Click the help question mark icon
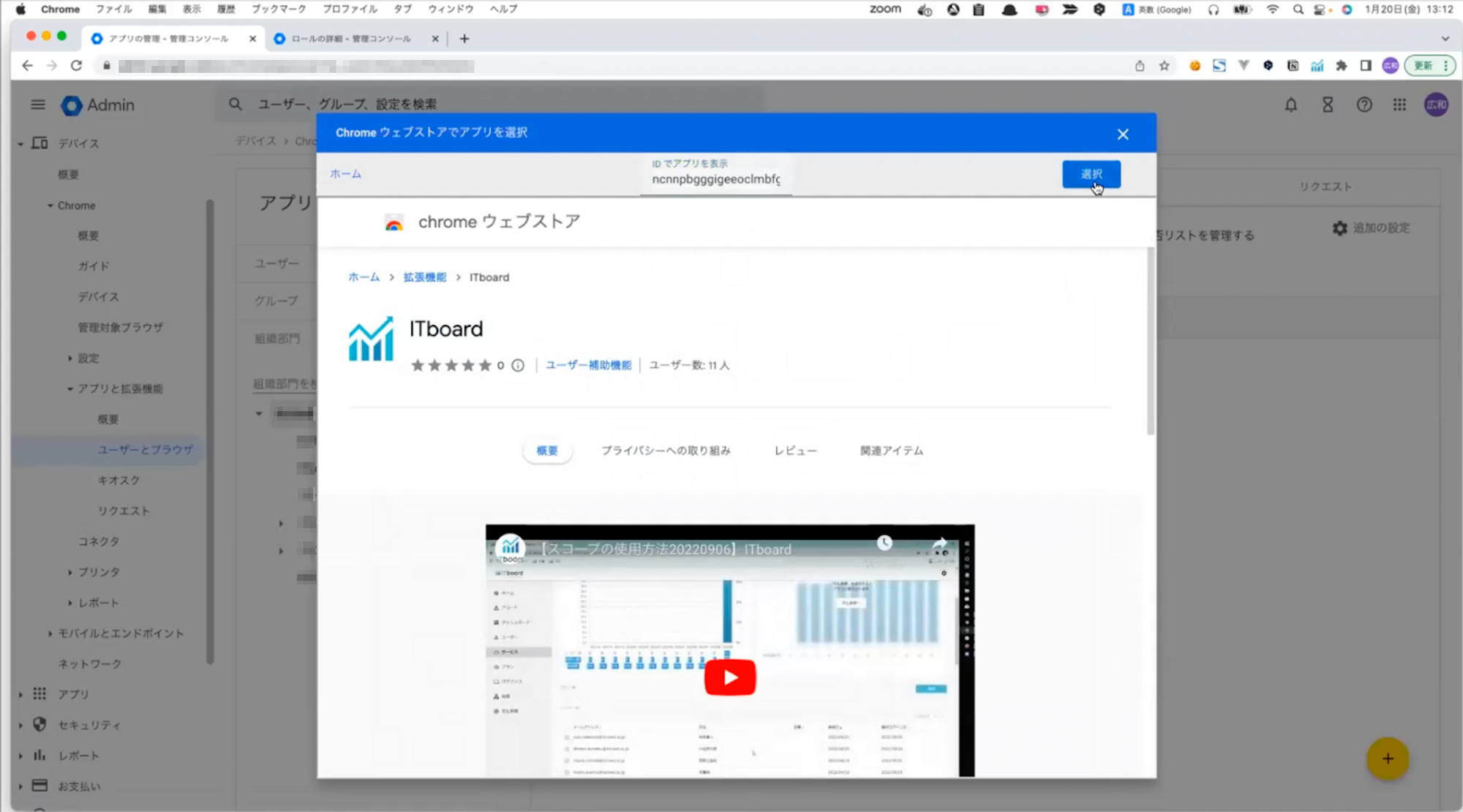The width and height of the screenshot is (1463, 812). point(1364,105)
